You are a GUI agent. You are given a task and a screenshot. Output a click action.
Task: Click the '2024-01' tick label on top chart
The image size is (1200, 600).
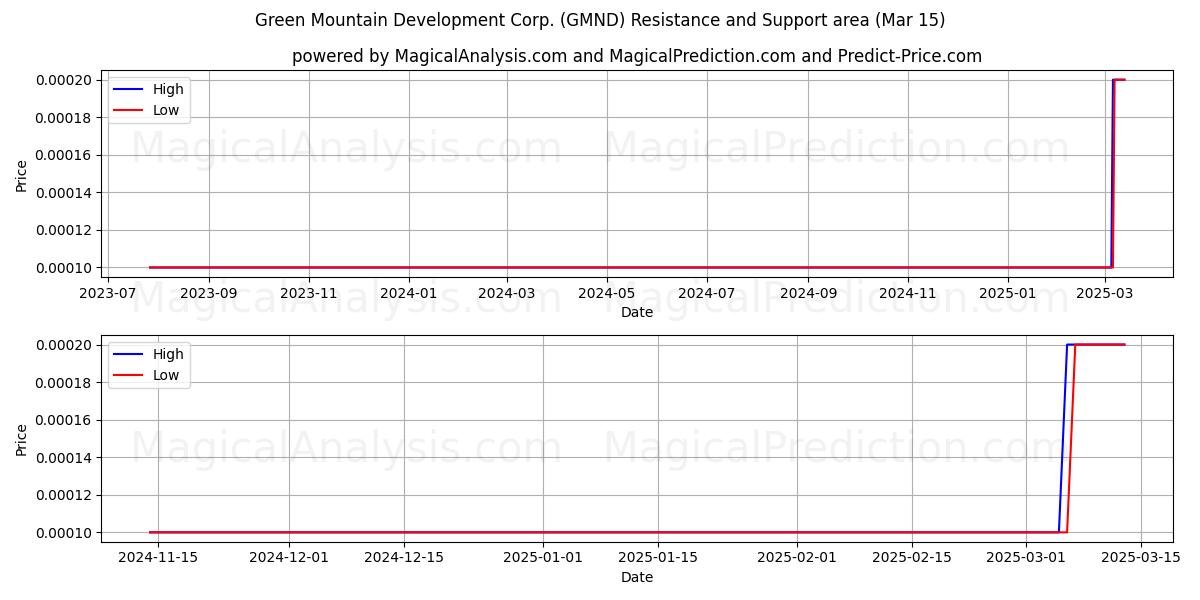pyautogui.click(x=409, y=295)
